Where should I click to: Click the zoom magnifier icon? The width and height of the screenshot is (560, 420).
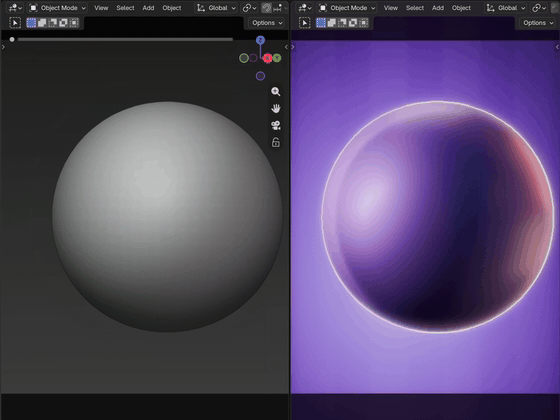click(275, 92)
